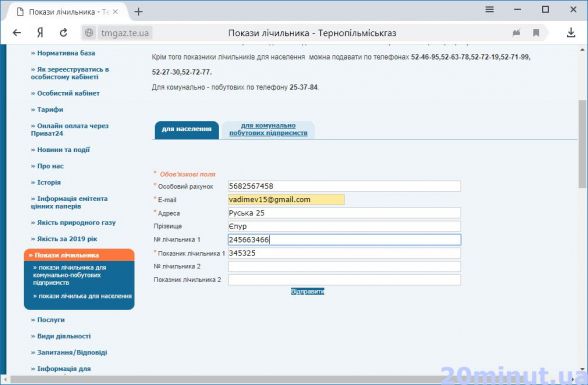Click the bookmark icon in address bar
This screenshot has width=588, height=385.
point(536,33)
